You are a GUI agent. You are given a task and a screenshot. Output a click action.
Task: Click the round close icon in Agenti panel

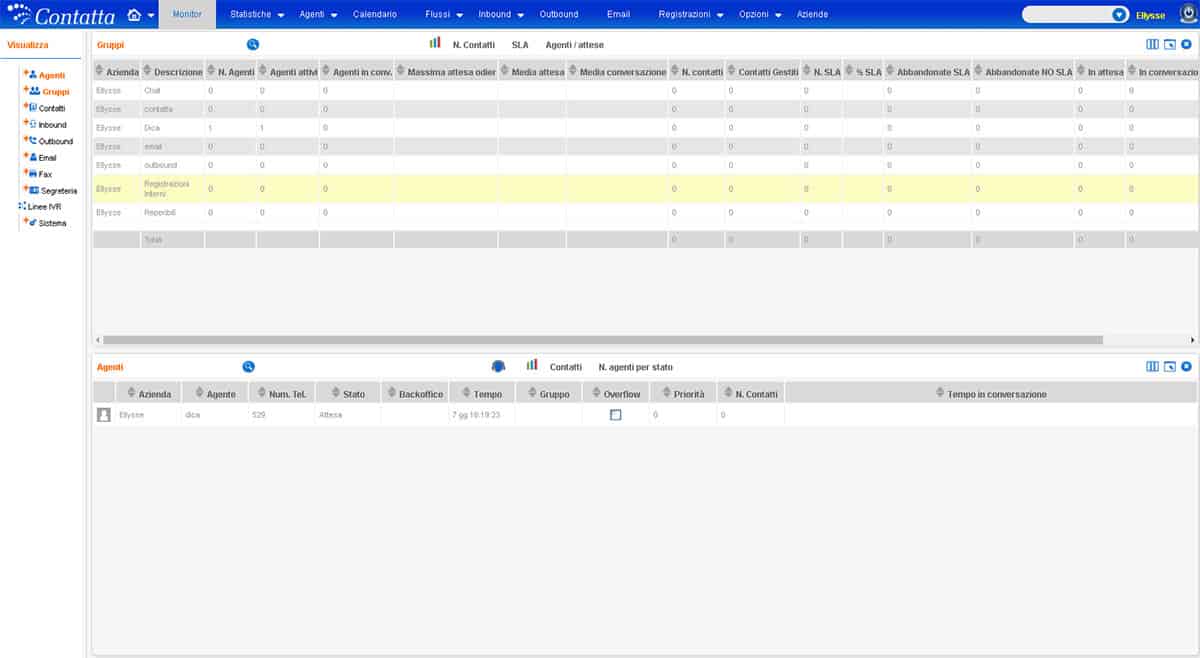tap(1186, 367)
